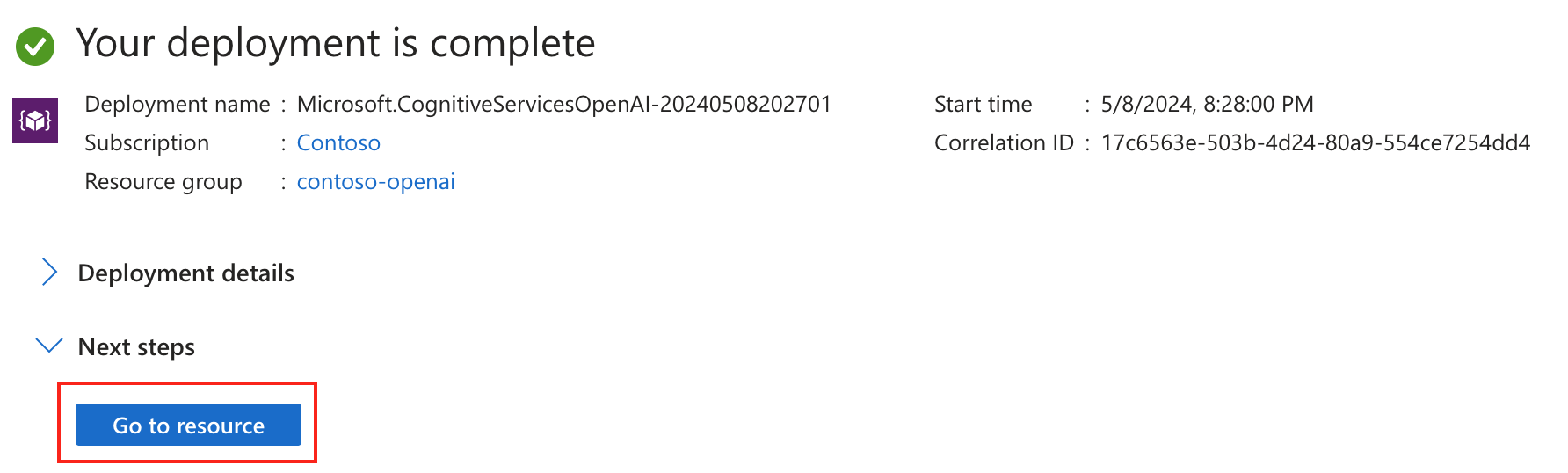Click the Correlation ID label
The height and width of the screenshot is (473, 1568).
pos(1004,143)
